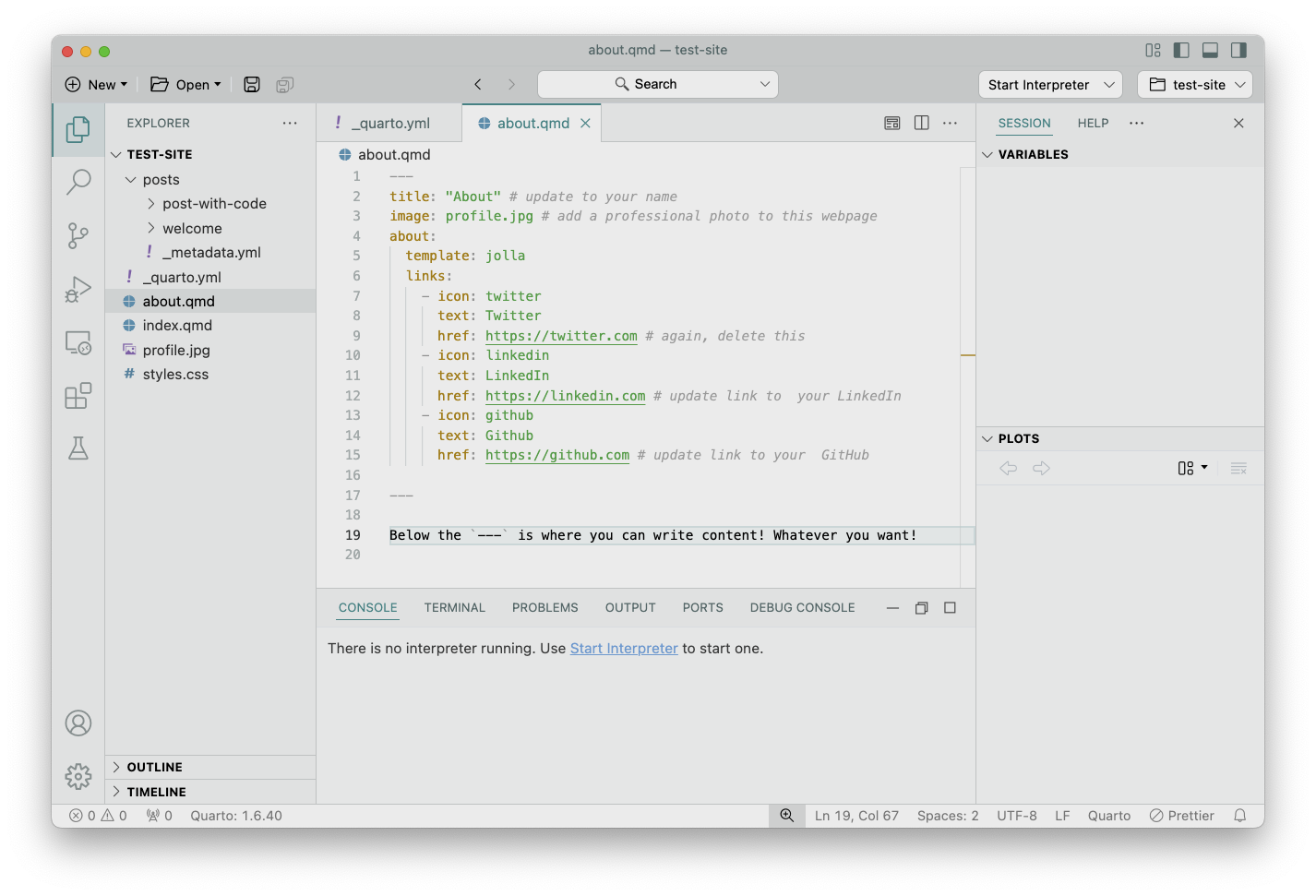Toggle secondary side bar visibility

point(1238,50)
